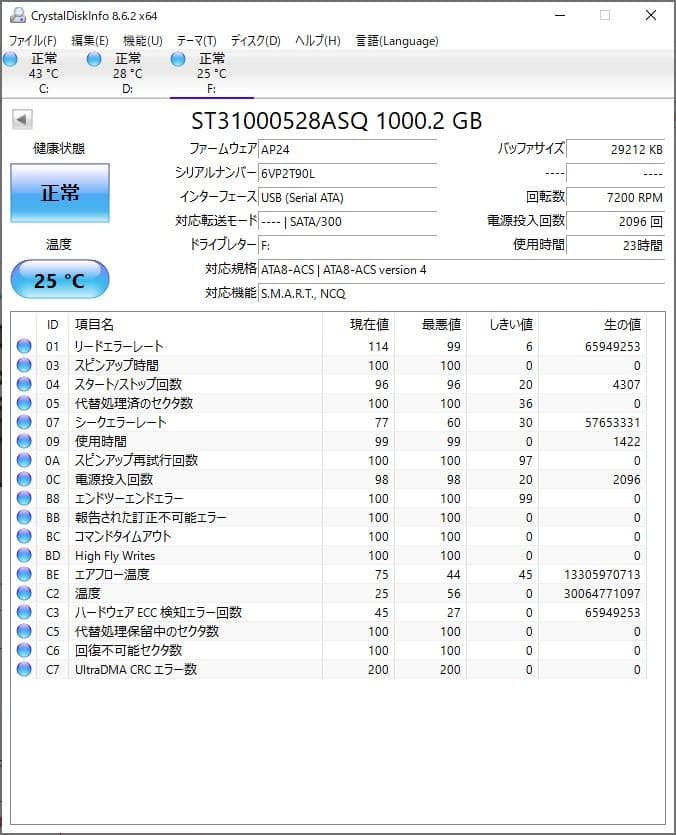The width and height of the screenshot is (676, 835).
Task: Click status orb for 0C 電源投入回数
Action: (24, 479)
